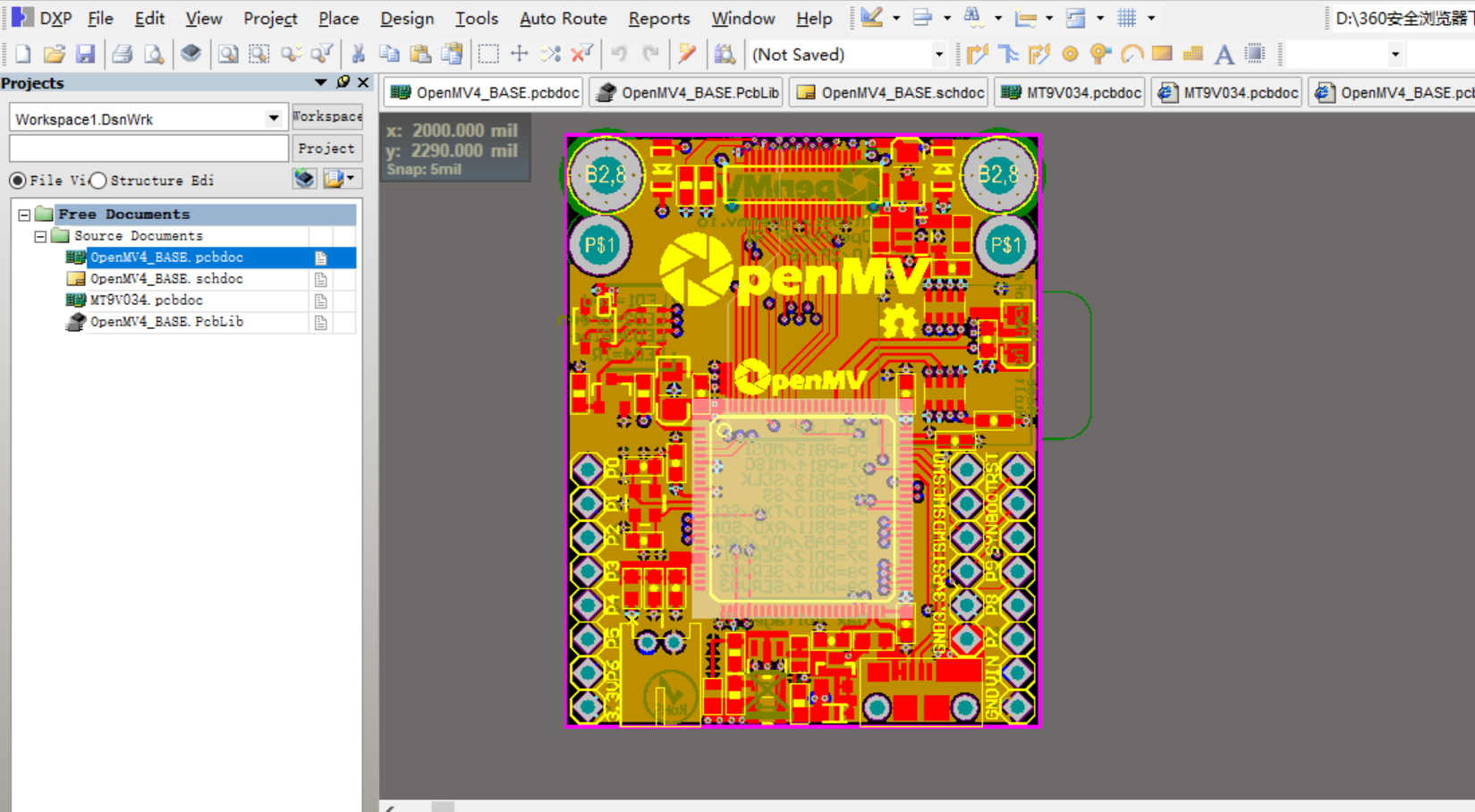
Task: Click the Workspace button
Action: pos(326,117)
